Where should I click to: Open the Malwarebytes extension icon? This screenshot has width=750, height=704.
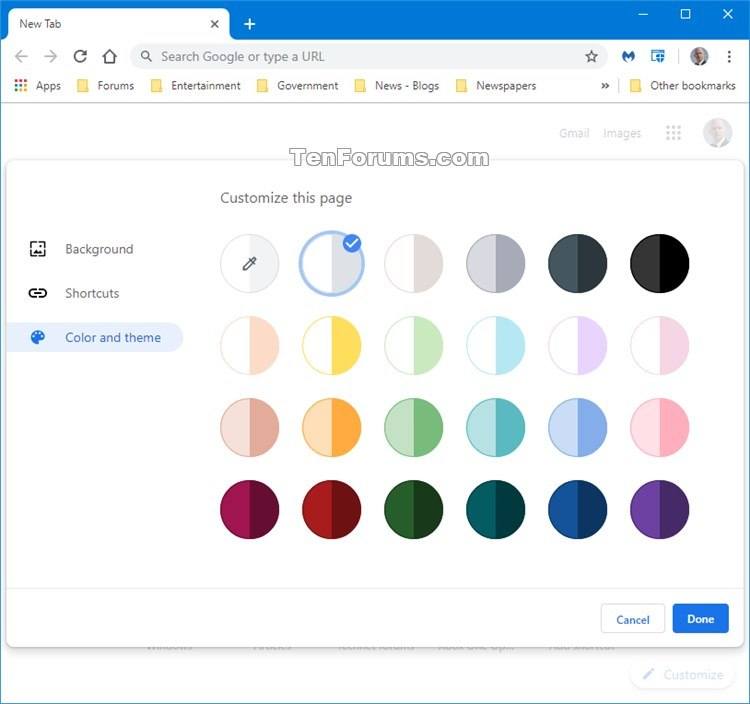pyautogui.click(x=628, y=56)
